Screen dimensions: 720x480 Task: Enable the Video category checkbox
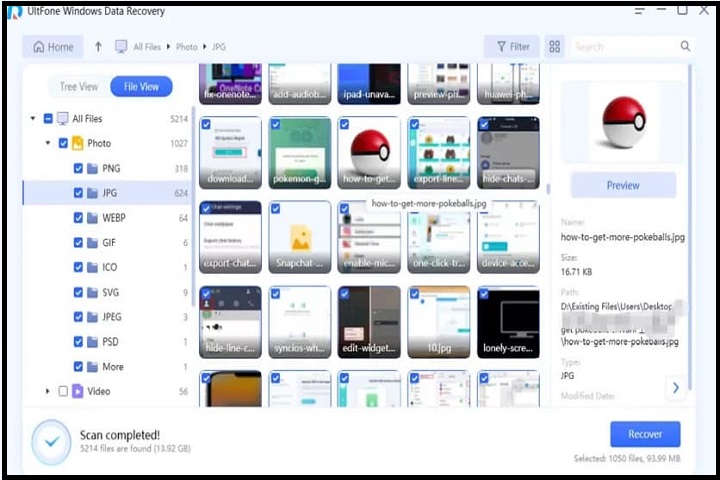click(x=63, y=391)
